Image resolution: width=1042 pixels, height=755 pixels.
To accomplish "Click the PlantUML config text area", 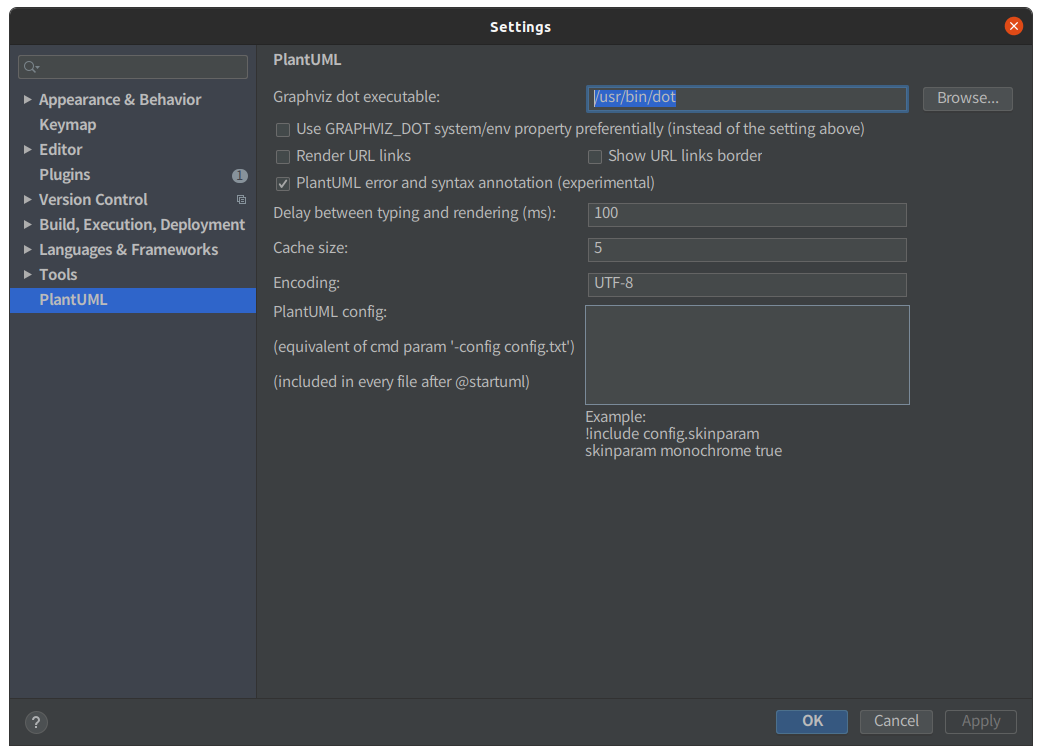I will [747, 355].
